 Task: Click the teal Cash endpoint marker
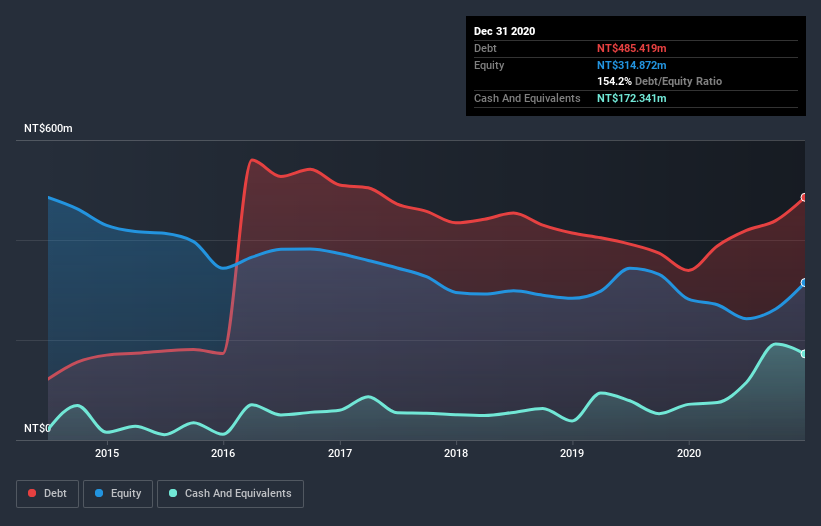tap(804, 354)
